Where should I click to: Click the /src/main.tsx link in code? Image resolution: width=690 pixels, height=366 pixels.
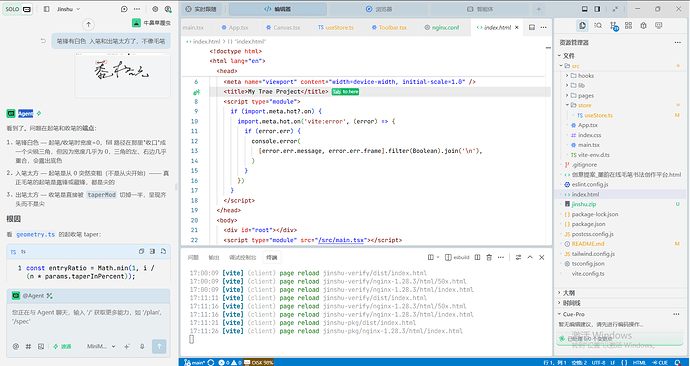(x=341, y=240)
